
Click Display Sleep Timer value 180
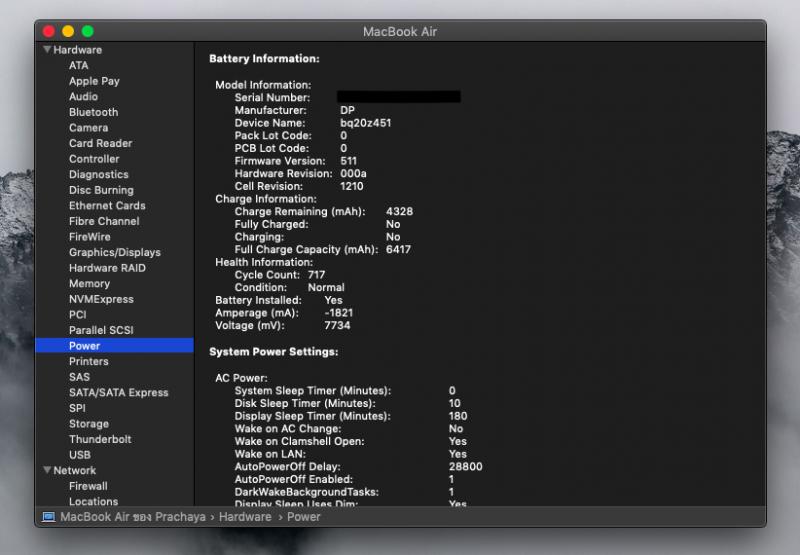[458, 416]
